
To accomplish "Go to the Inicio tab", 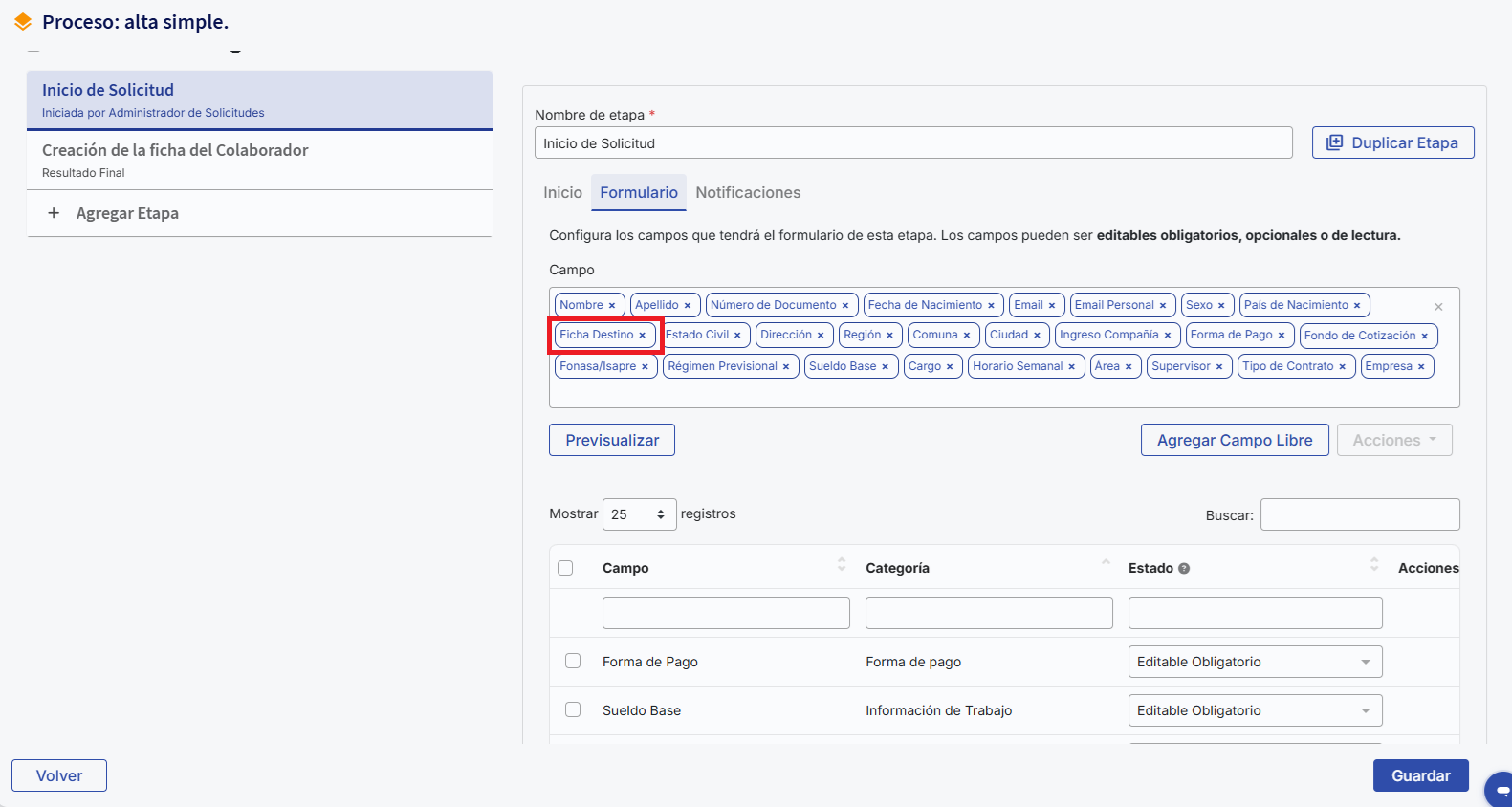I will [x=562, y=193].
